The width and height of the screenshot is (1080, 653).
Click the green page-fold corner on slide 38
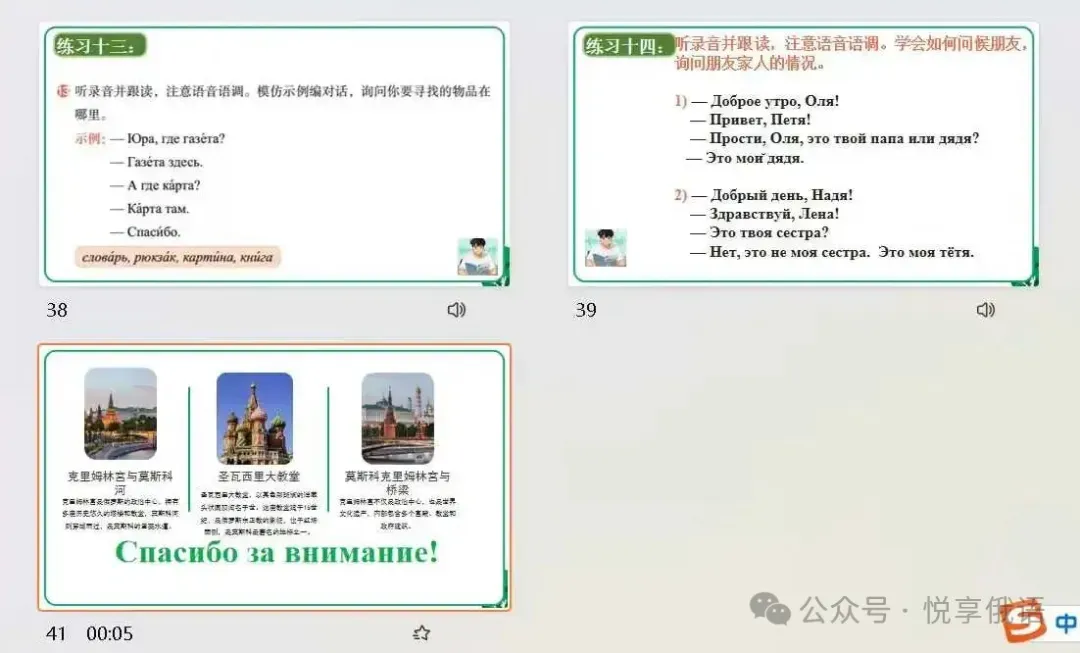point(496,282)
